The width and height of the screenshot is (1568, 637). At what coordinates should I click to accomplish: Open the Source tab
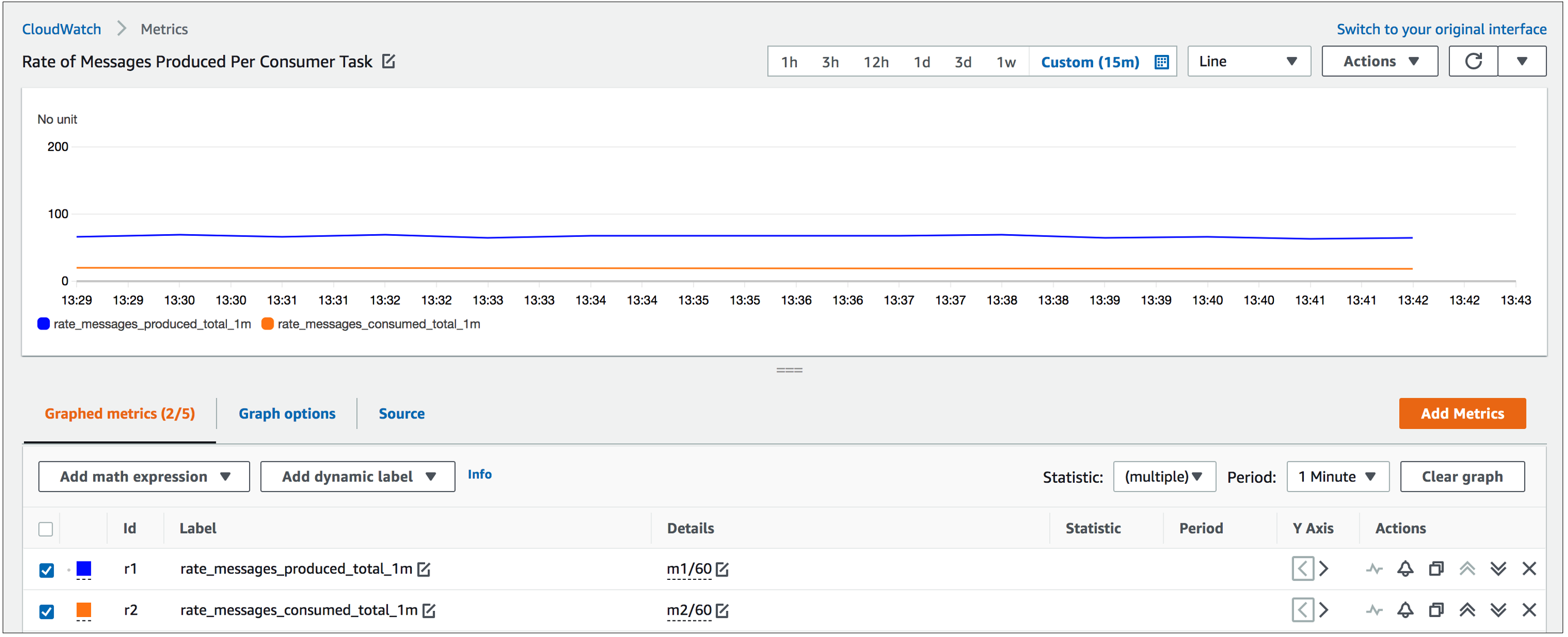point(402,414)
